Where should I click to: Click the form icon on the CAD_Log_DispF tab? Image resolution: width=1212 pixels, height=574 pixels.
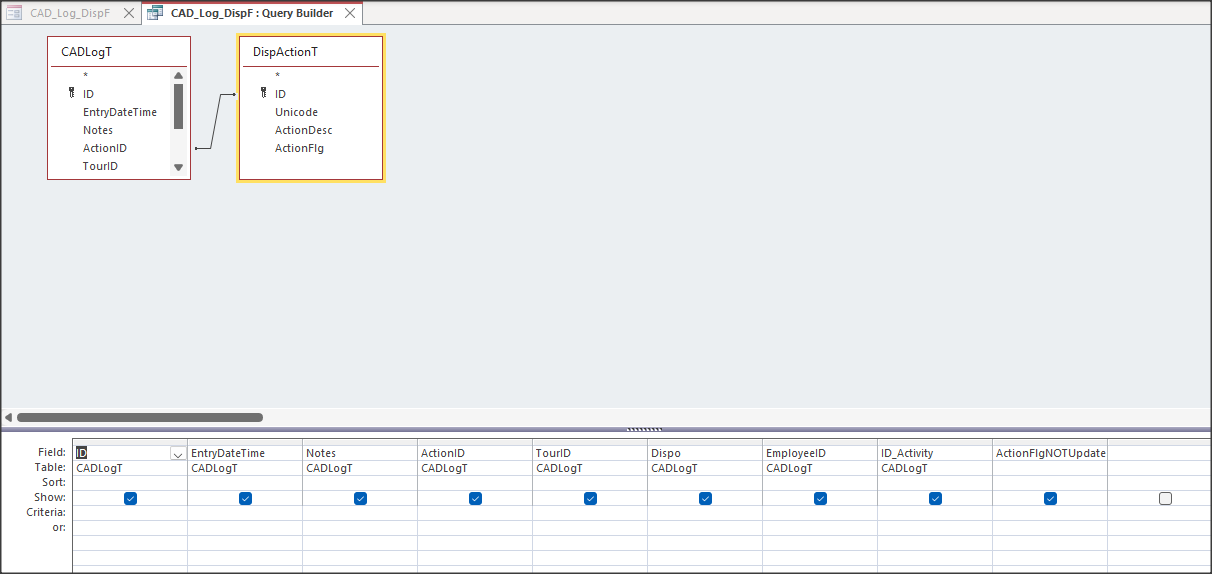15,13
